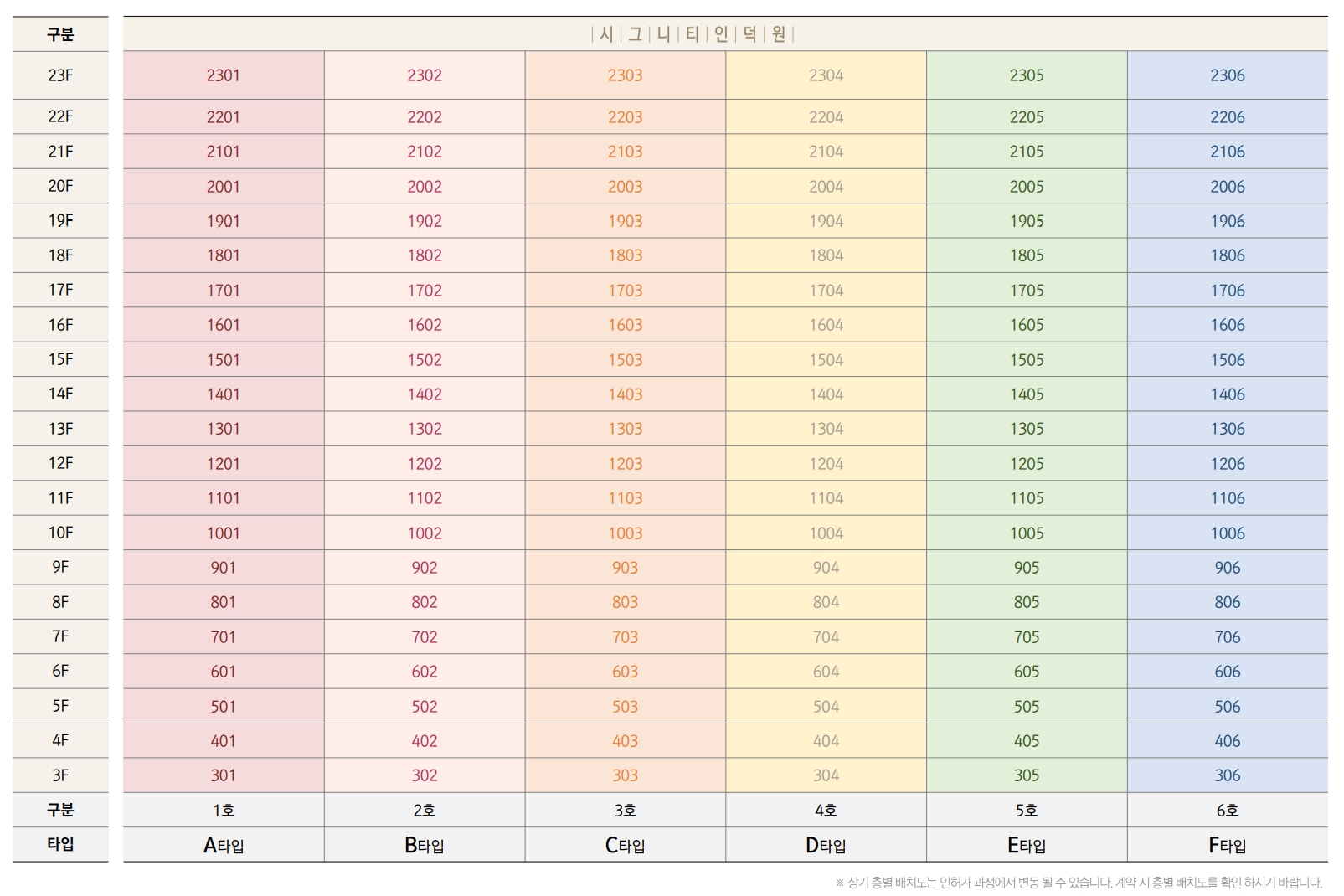Viewport: 1344px width, 896px height.
Task: Select unit 2201
Action: (224, 117)
